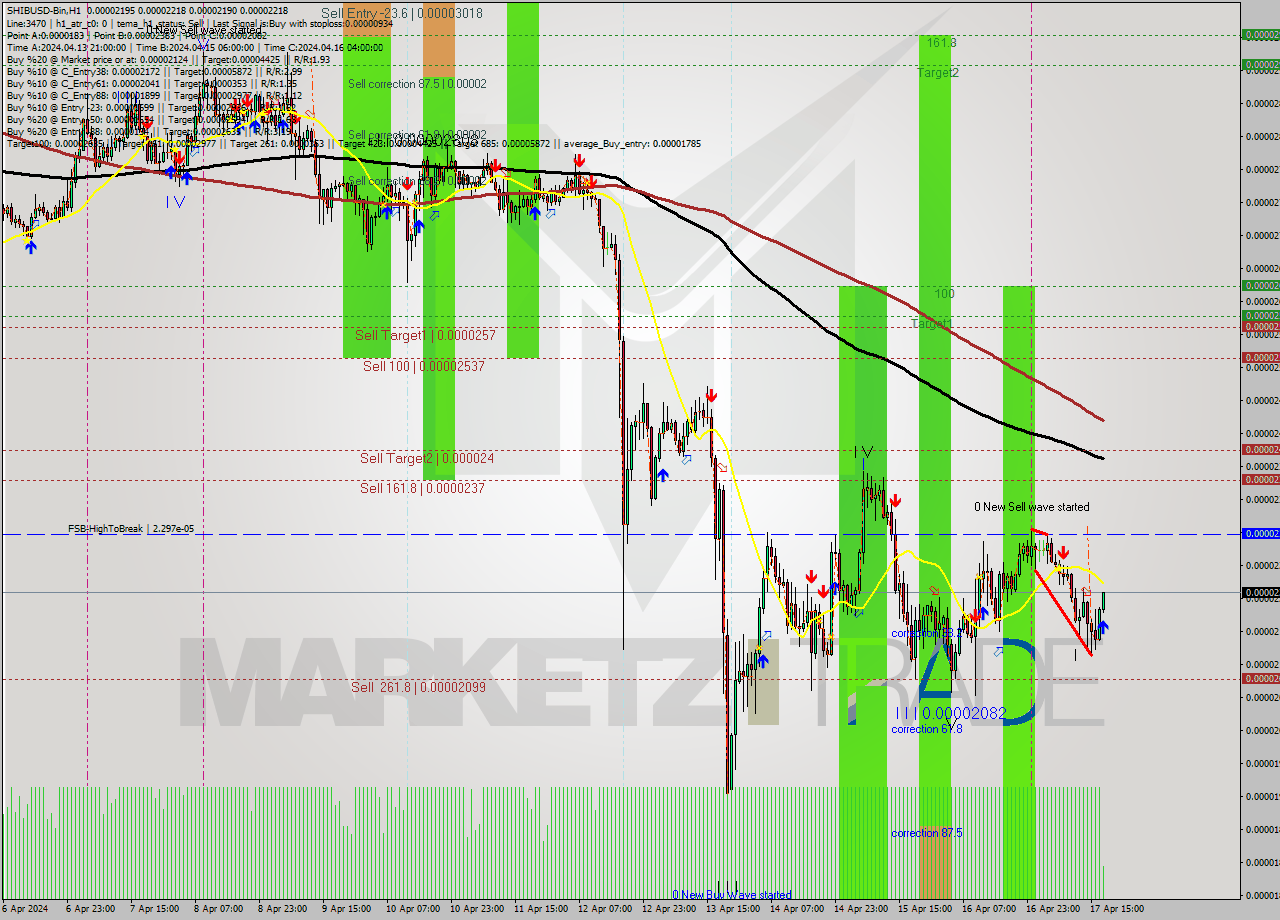Click the 'correction 87.5' label near the volume bars
This screenshot has width=1280, height=920.
[x=927, y=833]
